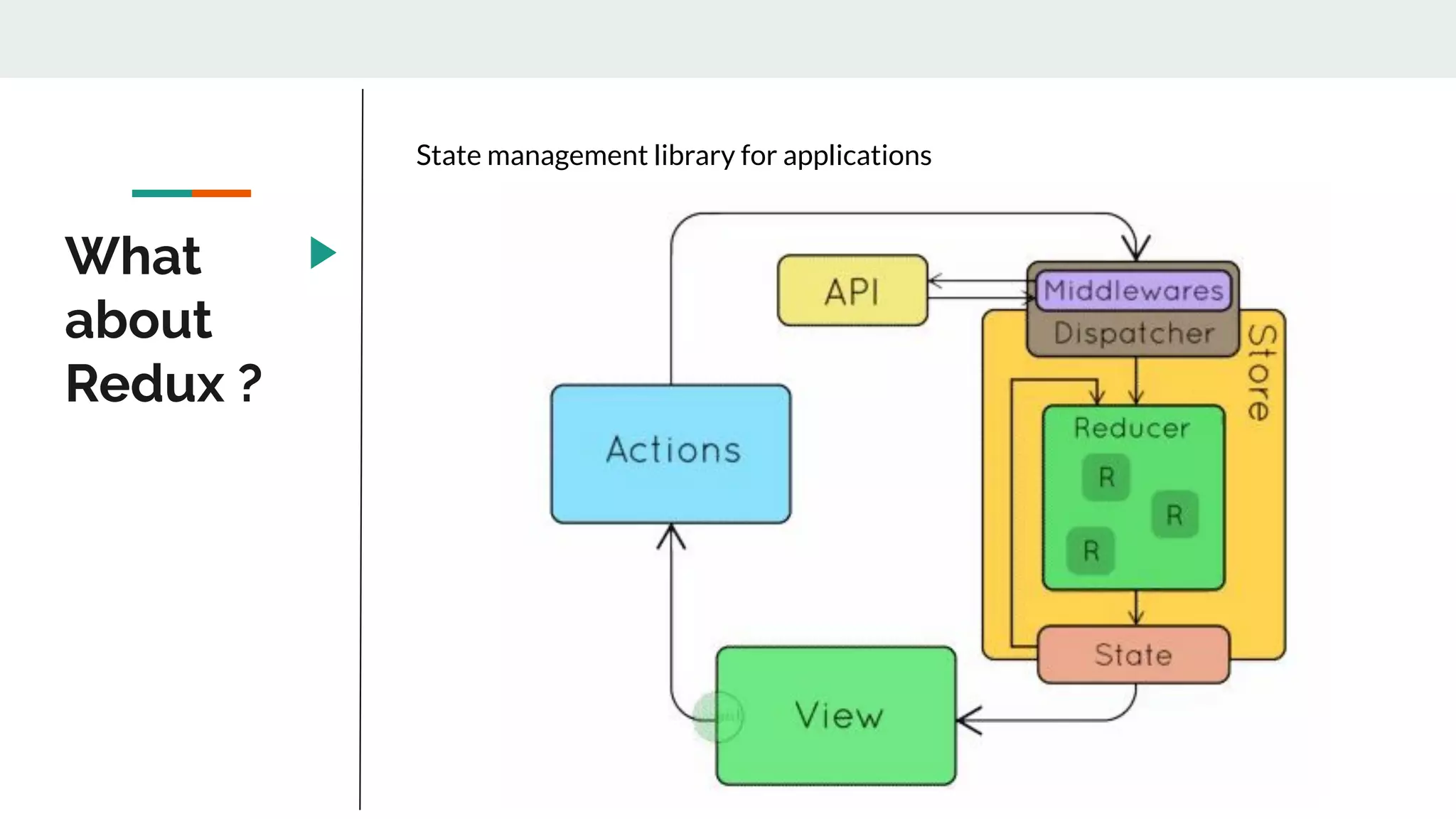Select the purple Middlewares box
This screenshot has height=819, width=1456.
(1133, 290)
